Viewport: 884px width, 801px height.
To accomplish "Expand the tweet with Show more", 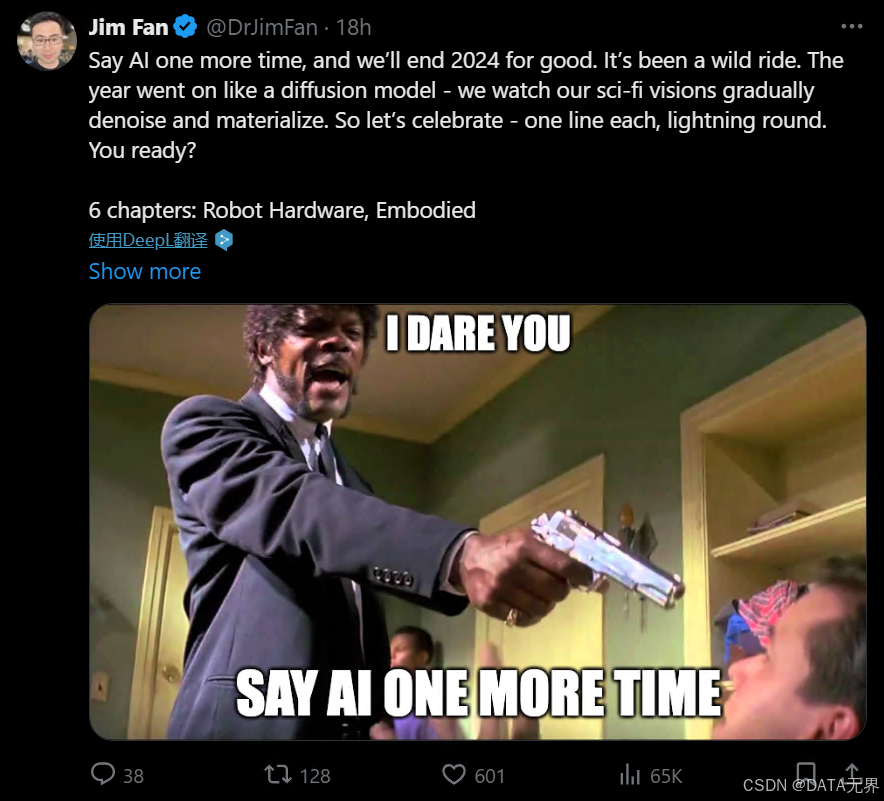I will coord(145,271).
